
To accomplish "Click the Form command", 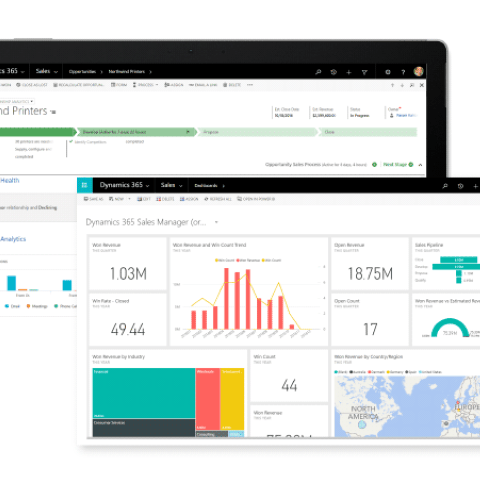I will coord(119,85).
